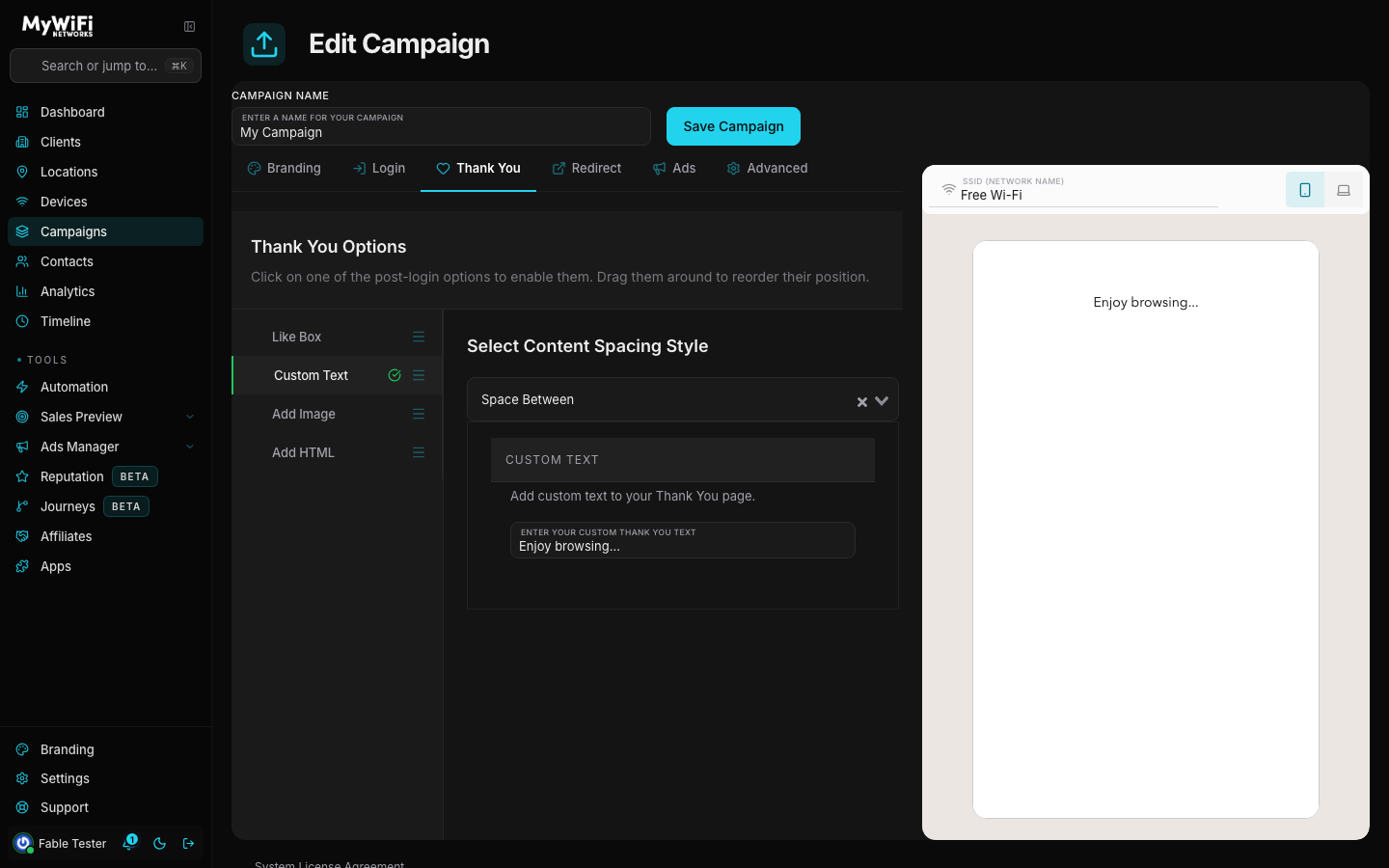Click the Affiliates handshake icon
The image size is (1389, 868).
tap(22, 536)
